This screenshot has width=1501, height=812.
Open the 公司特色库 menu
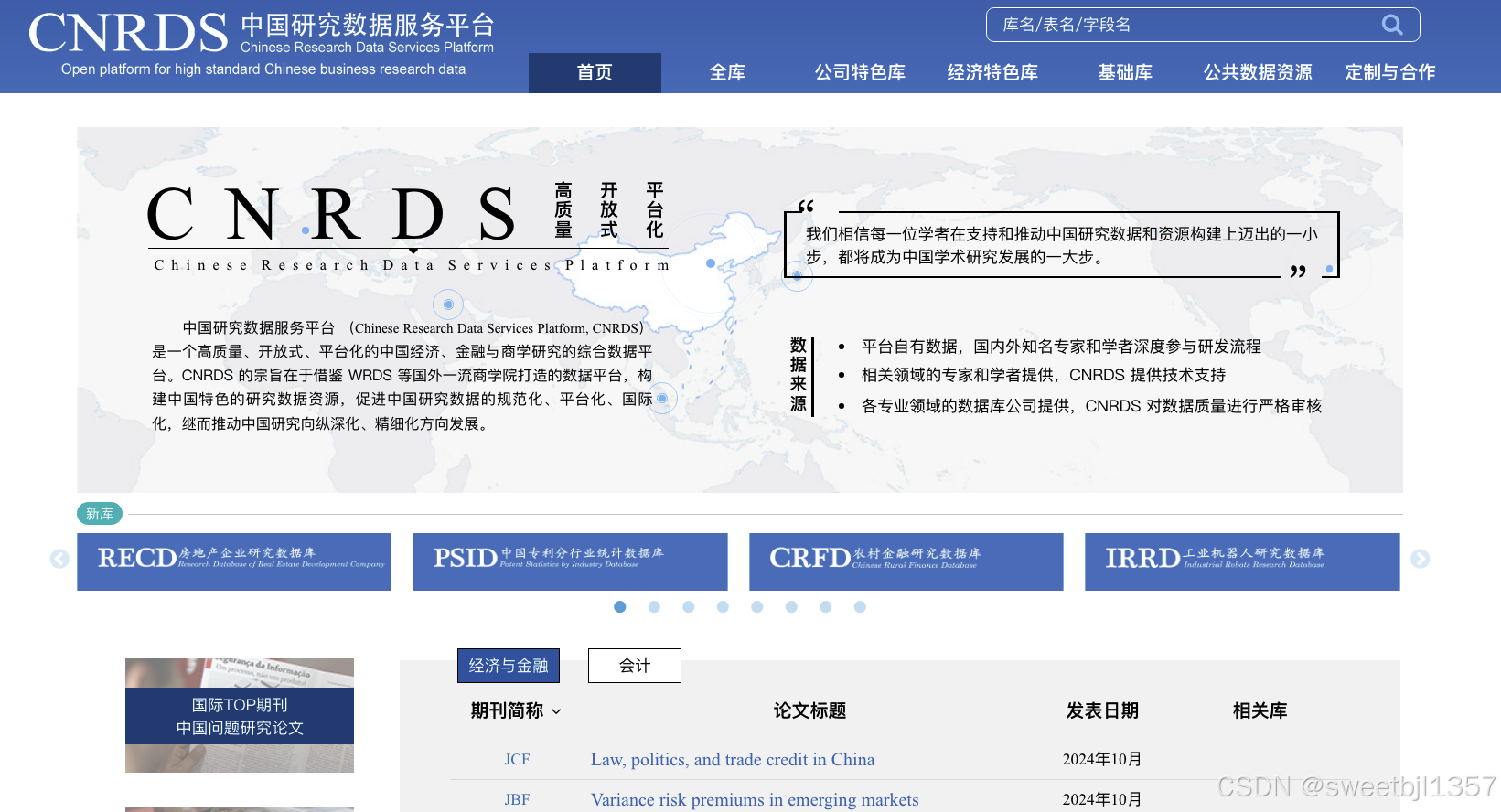tap(860, 72)
